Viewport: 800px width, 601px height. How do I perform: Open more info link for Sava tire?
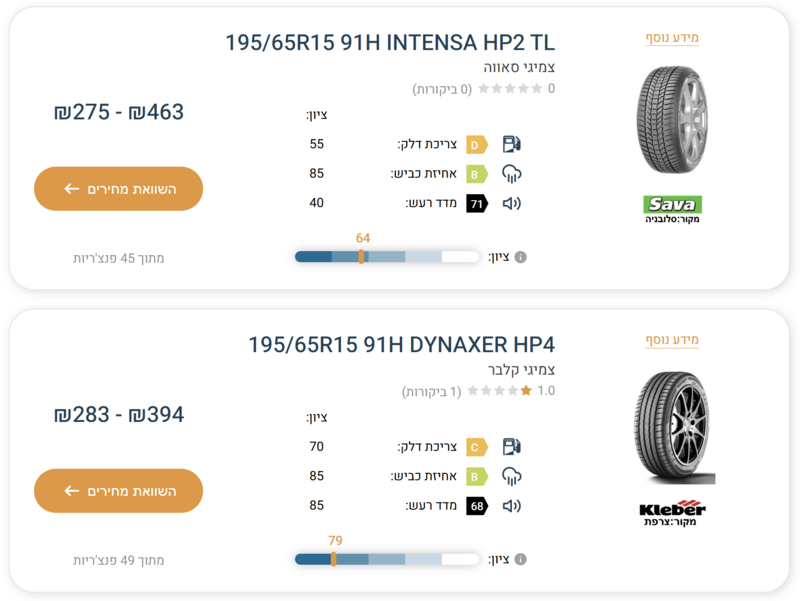(672, 38)
